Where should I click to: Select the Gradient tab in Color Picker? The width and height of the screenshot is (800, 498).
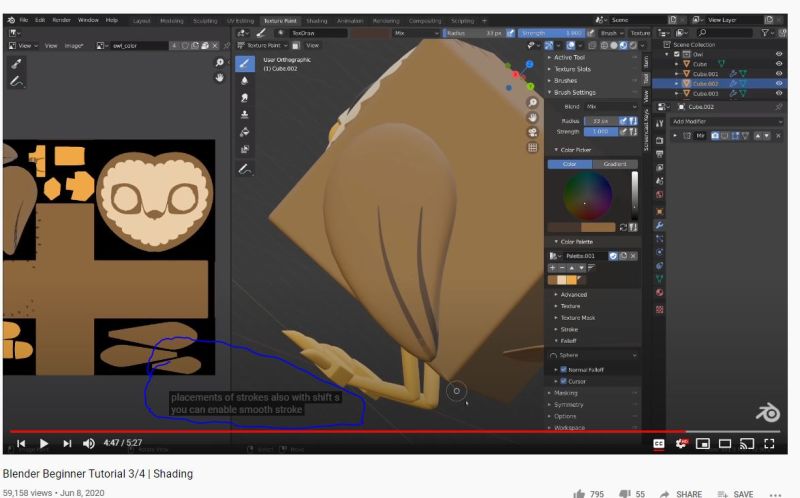click(615, 164)
